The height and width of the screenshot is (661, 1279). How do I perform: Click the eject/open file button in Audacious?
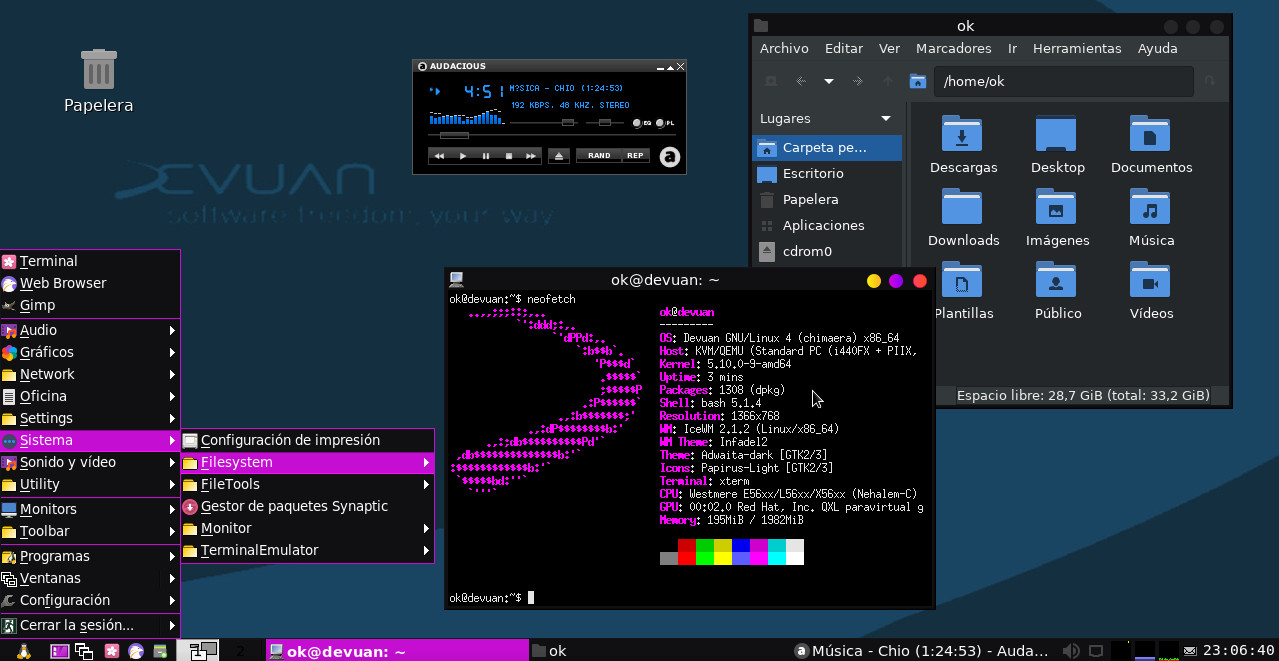pos(559,156)
